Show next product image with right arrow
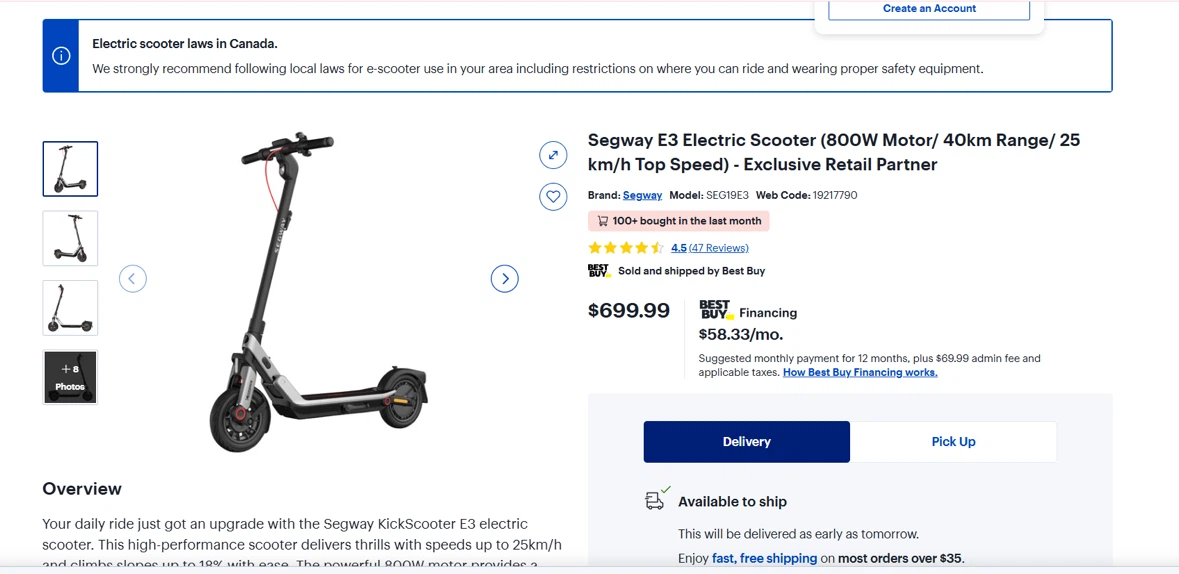Screen dimensions: 1179x574 (x=505, y=279)
